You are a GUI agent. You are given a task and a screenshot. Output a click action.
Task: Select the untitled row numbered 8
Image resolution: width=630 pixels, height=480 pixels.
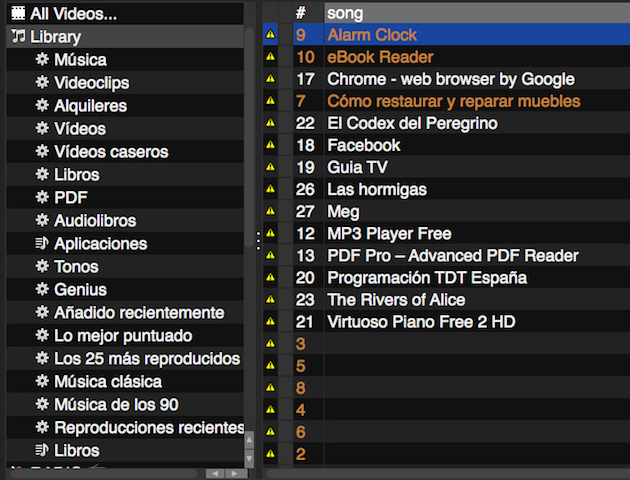(446, 388)
